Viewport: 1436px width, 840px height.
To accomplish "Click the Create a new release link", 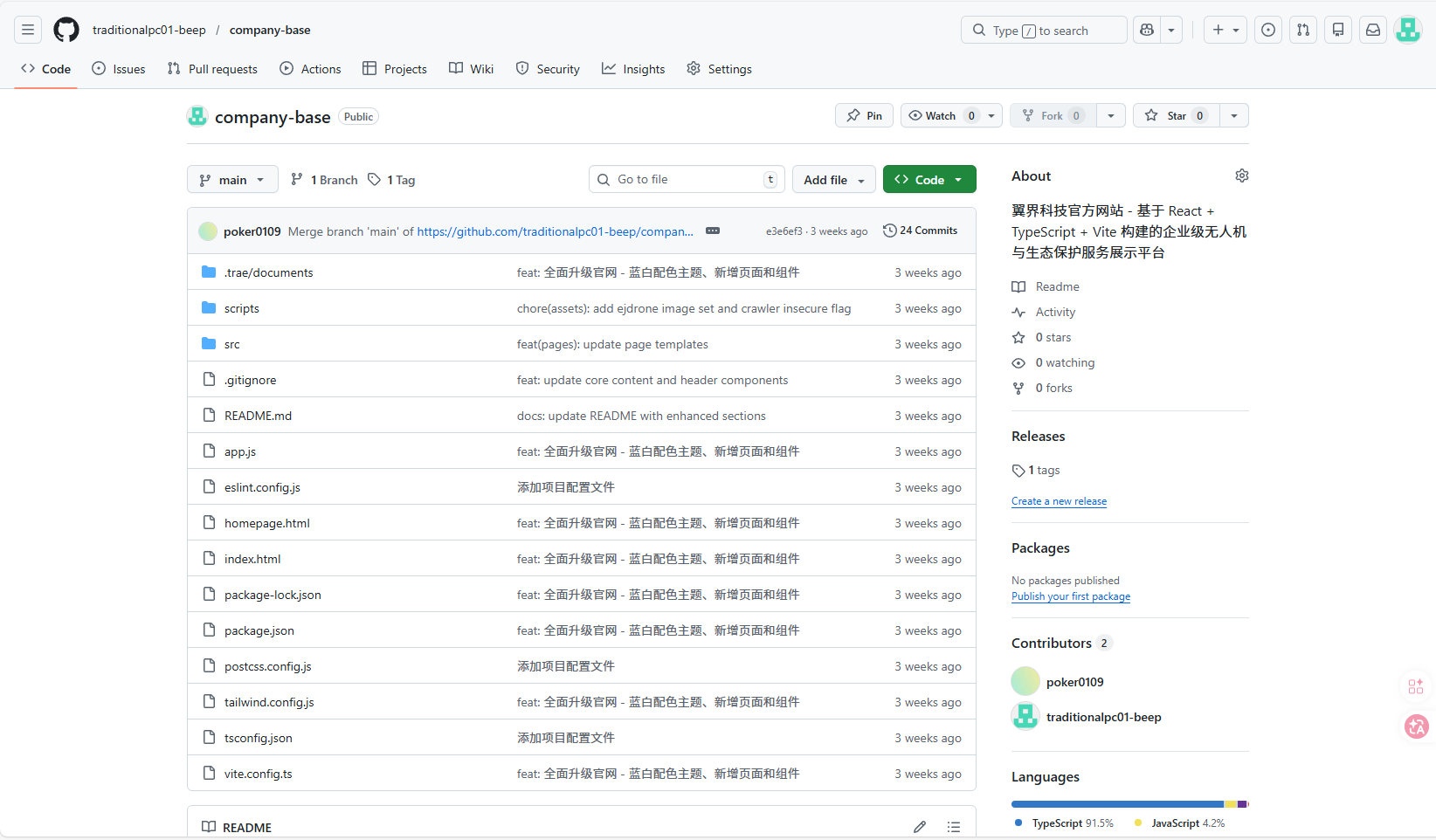I will [1059, 501].
